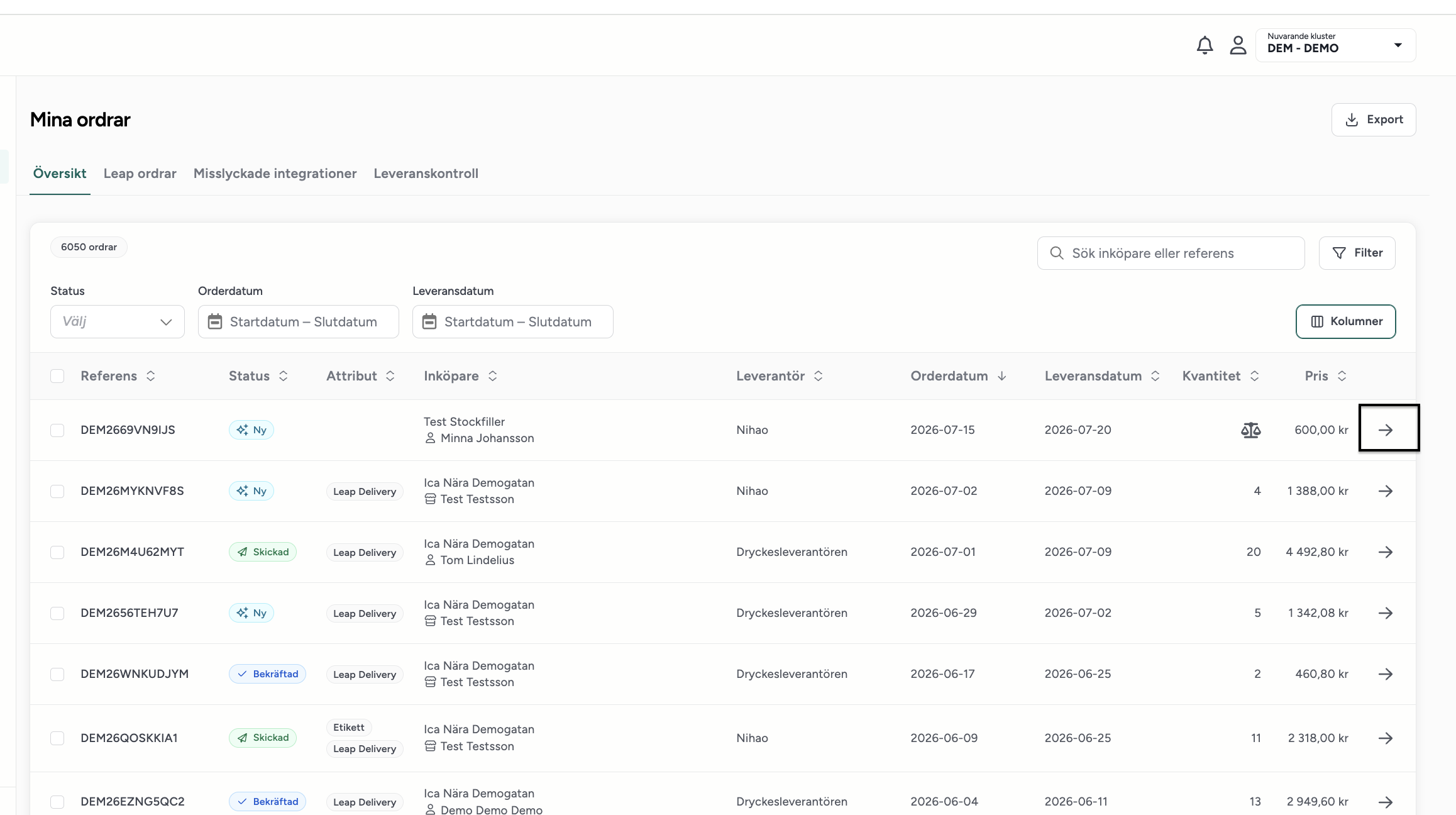The height and width of the screenshot is (815, 1456).
Task: Open the Nuvarande kluster DEM - DEMO dropdown
Action: [1335, 45]
